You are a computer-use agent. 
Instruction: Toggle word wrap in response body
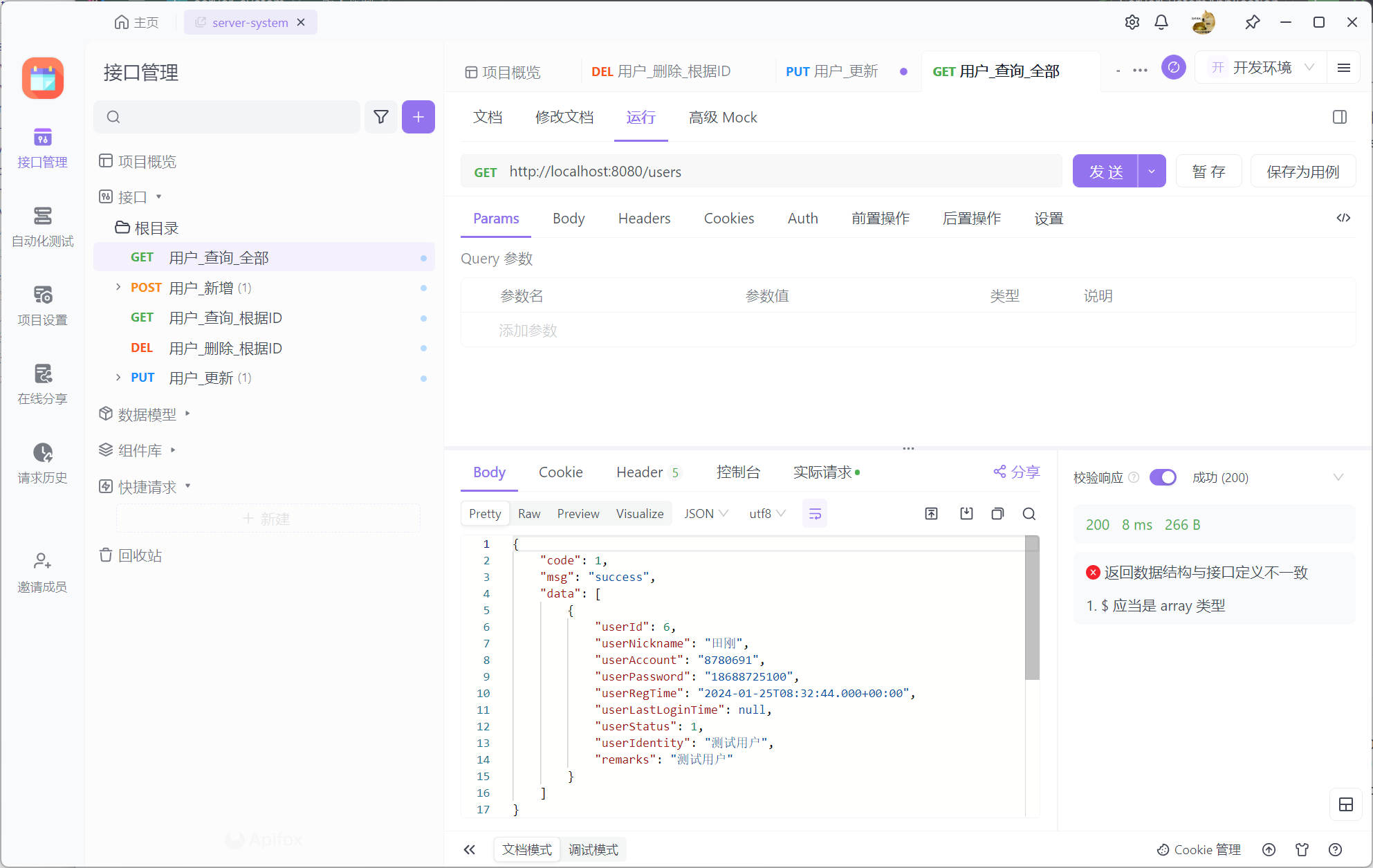pyautogui.click(x=815, y=514)
